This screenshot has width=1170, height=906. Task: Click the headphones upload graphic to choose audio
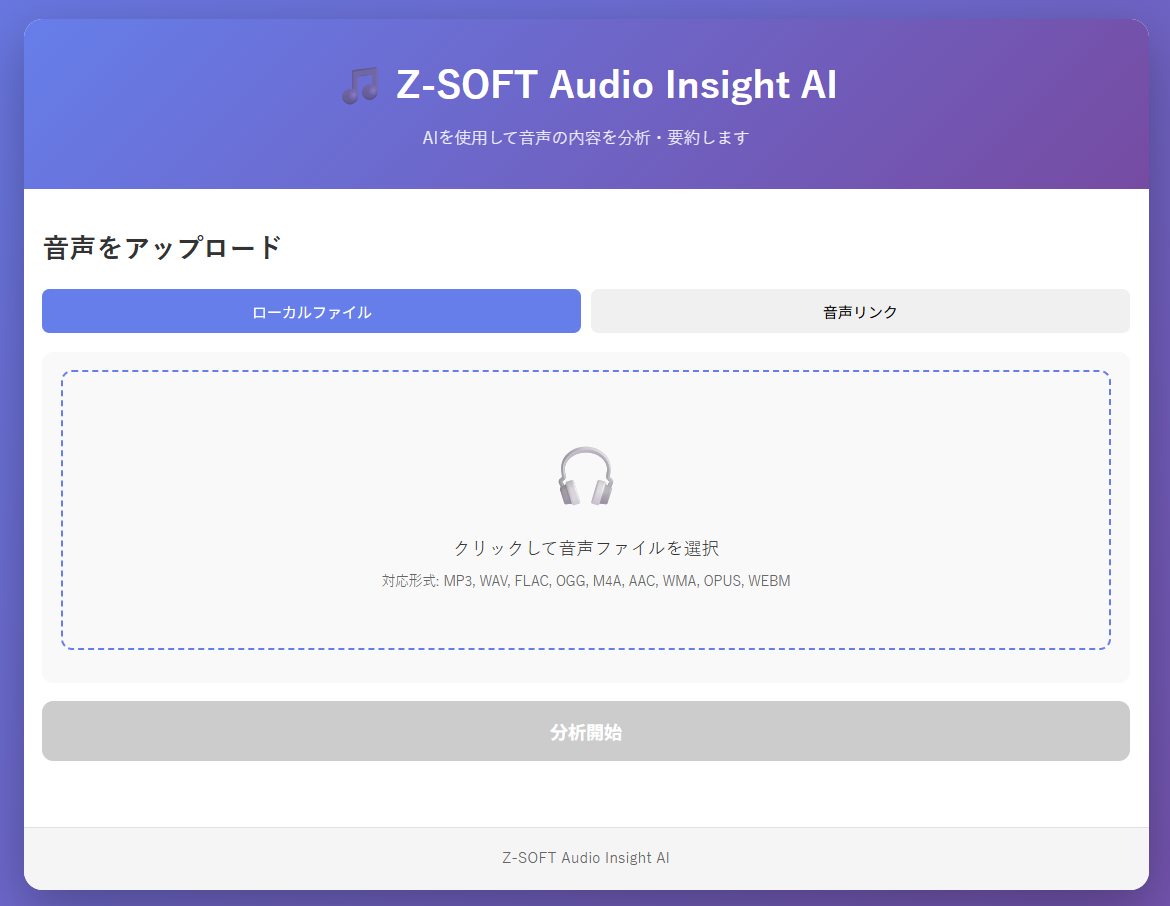tap(585, 477)
